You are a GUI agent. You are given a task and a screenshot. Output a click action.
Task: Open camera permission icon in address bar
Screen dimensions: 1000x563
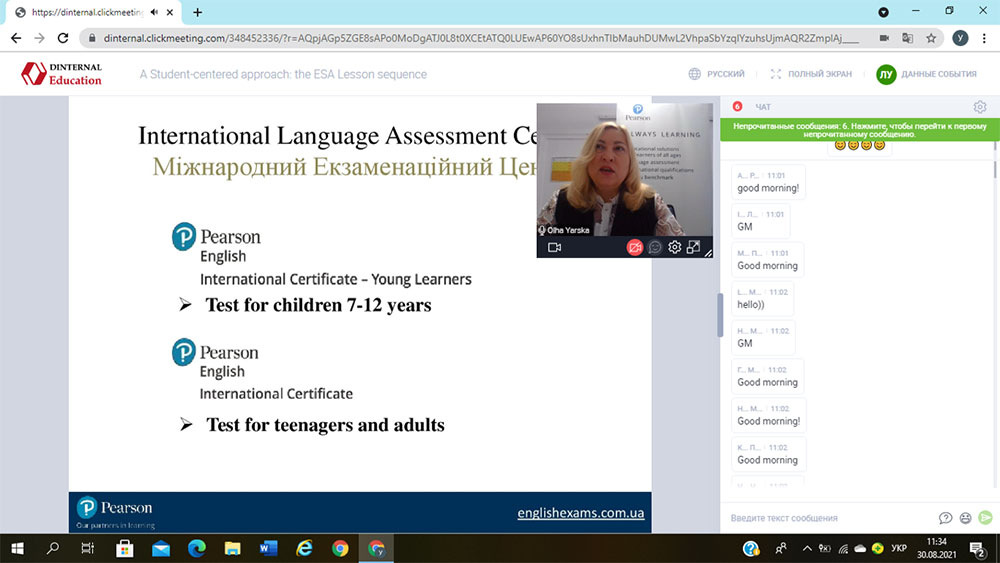pyautogui.click(x=884, y=38)
